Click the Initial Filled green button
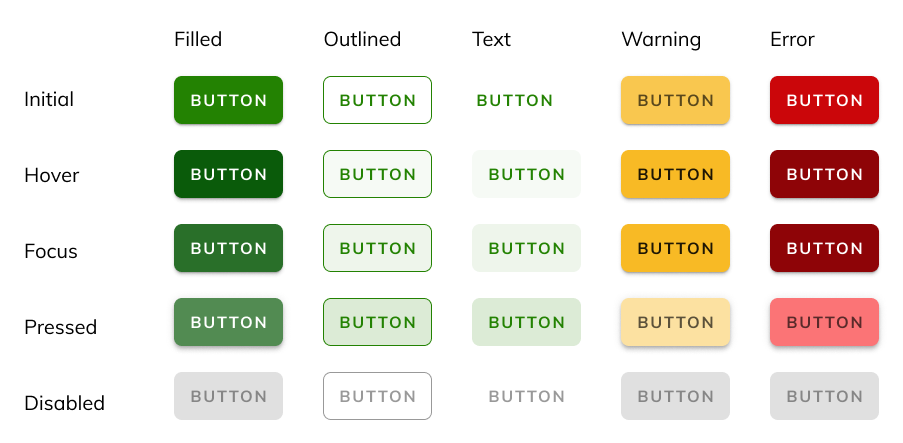 coord(228,100)
